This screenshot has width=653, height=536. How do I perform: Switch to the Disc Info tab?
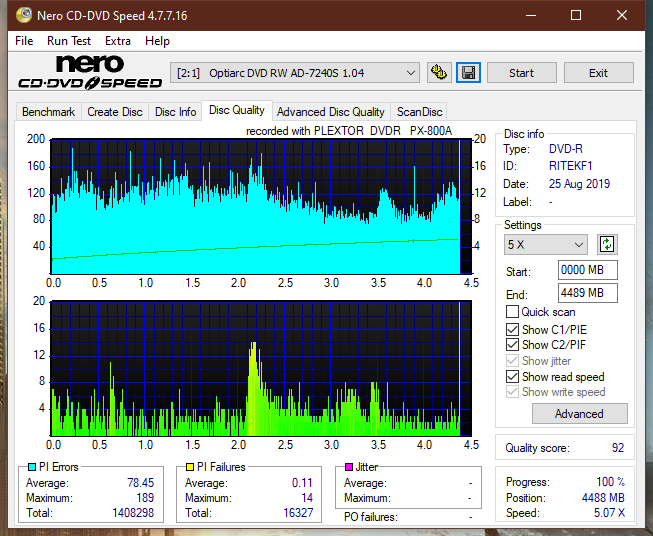[175, 112]
